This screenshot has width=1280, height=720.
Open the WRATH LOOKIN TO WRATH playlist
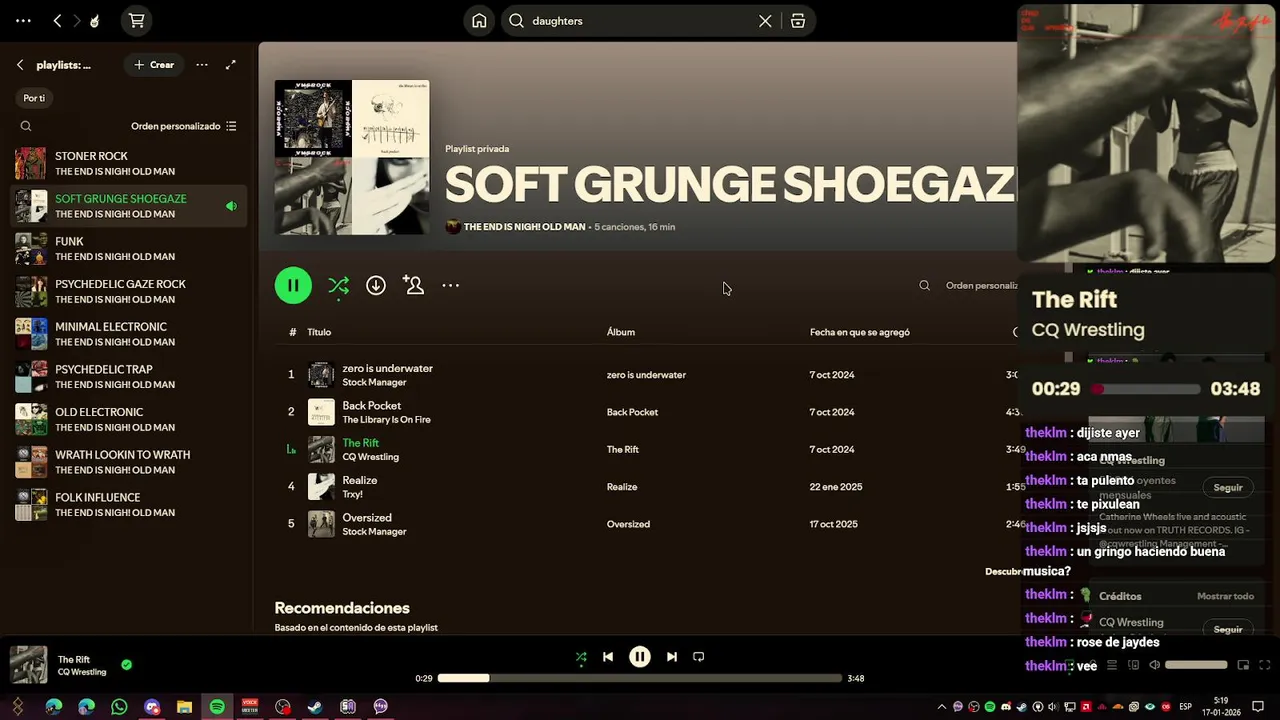tap(130, 462)
